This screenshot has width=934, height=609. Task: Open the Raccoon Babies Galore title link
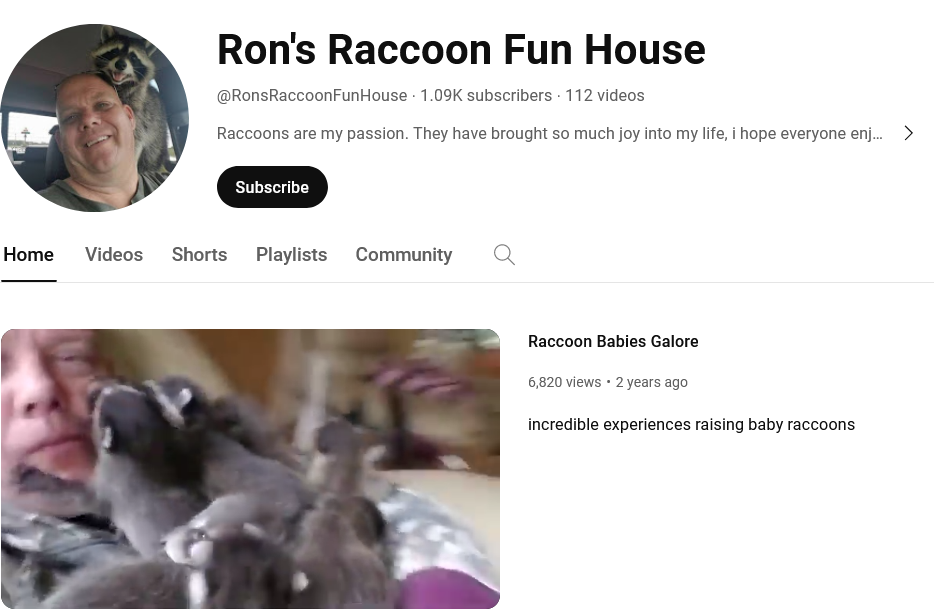(x=613, y=341)
